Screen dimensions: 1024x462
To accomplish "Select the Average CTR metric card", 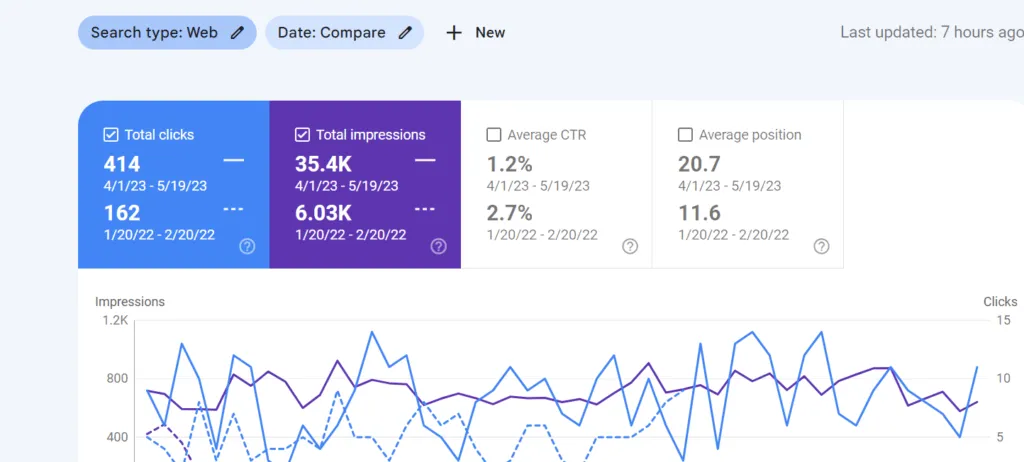I will click(556, 184).
